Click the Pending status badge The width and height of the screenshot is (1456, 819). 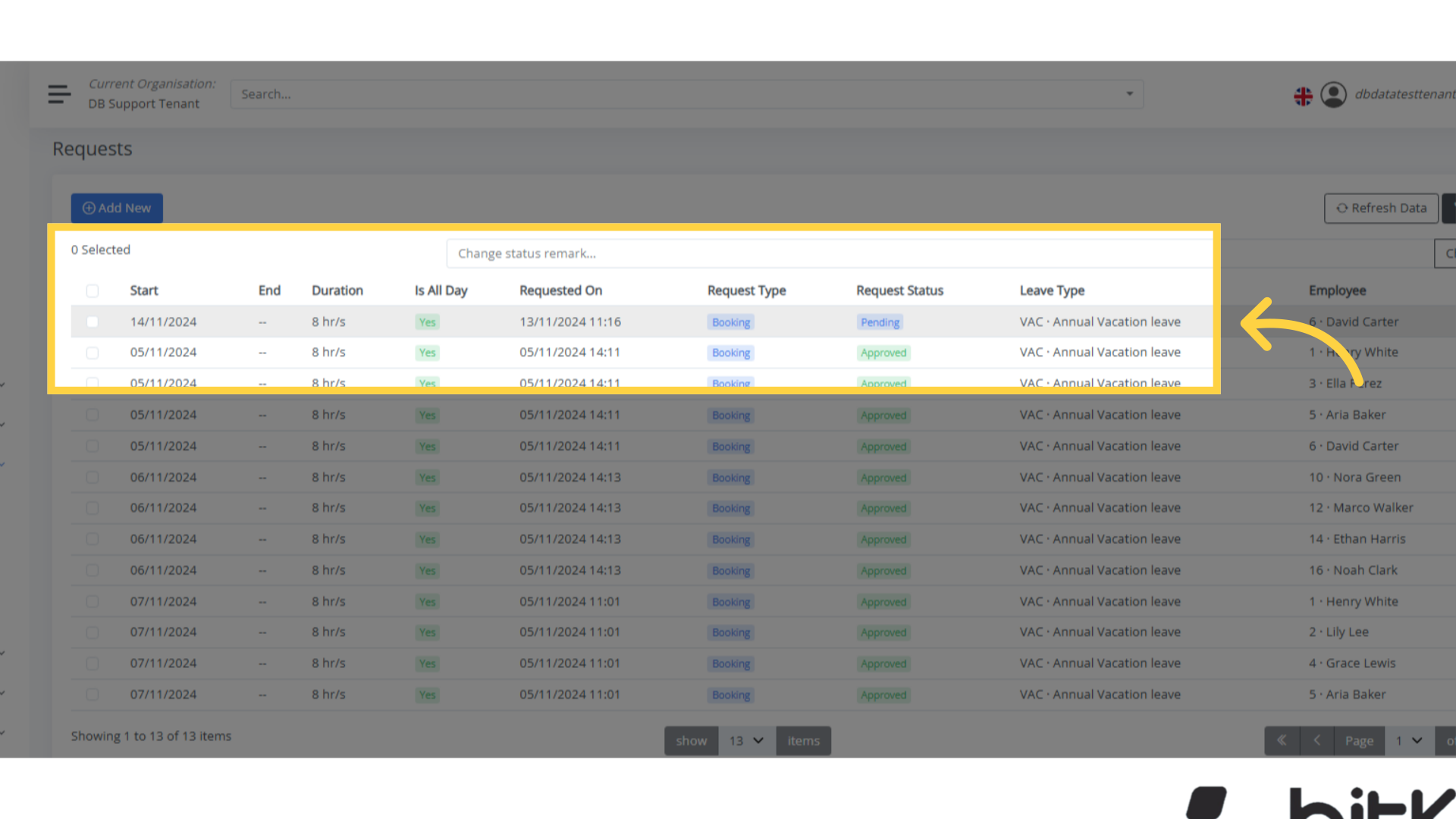(880, 322)
